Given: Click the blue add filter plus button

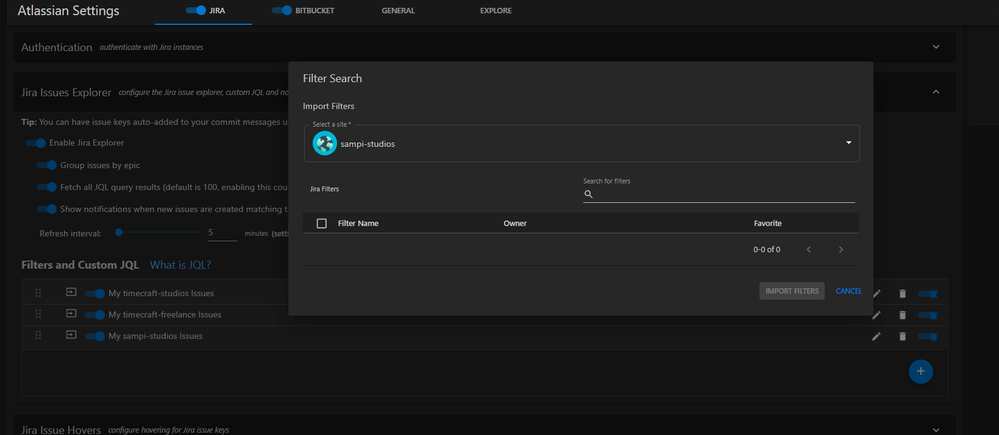Looking at the screenshot, I should (921, 371).
